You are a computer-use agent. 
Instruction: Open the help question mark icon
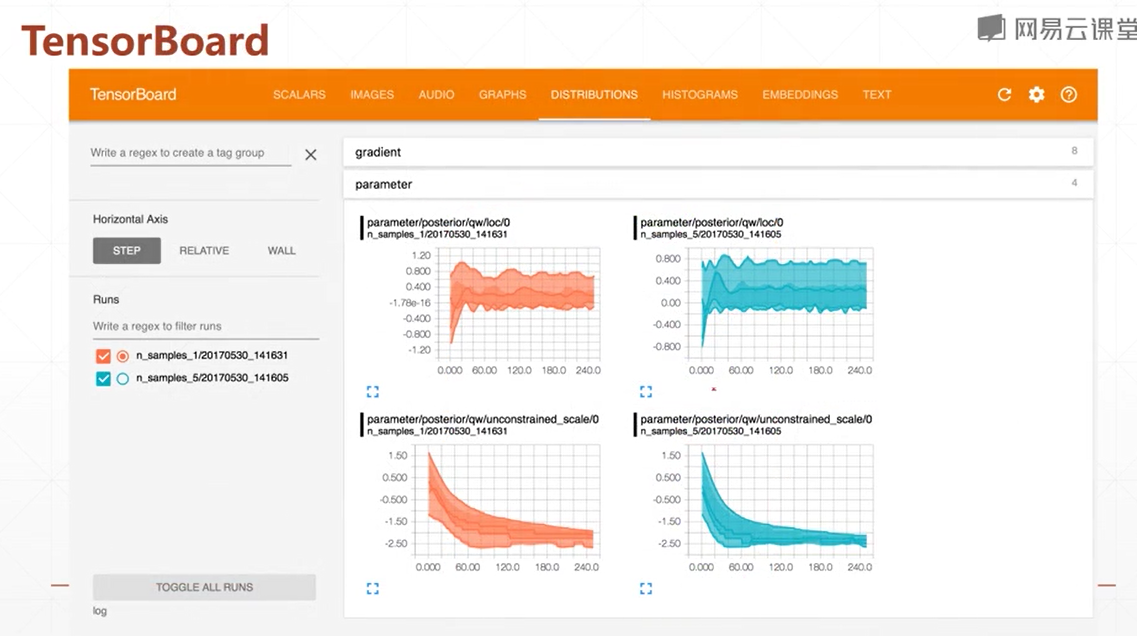click(x=1068, y=94)
